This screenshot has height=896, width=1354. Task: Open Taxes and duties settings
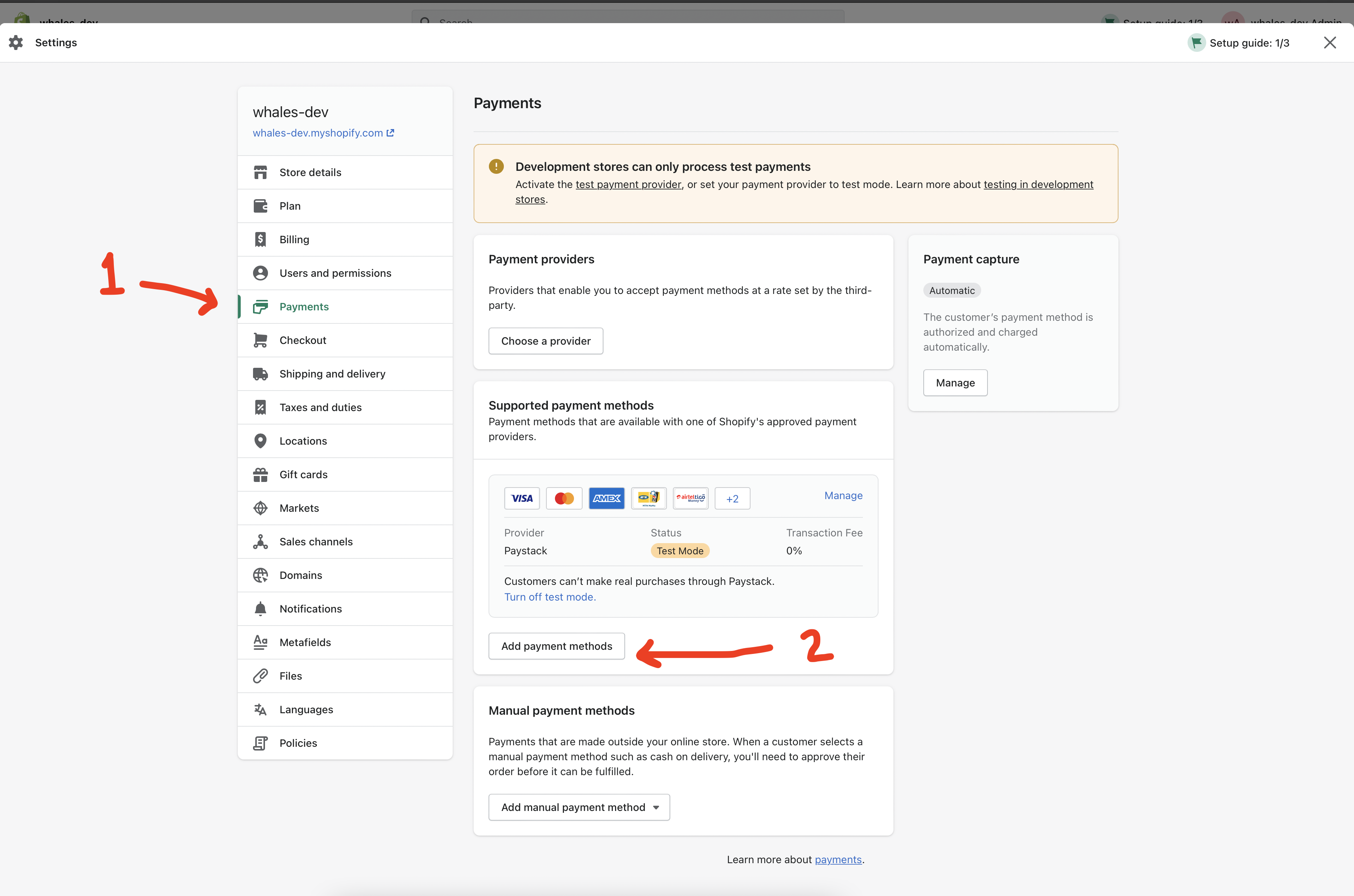point(345,407)
